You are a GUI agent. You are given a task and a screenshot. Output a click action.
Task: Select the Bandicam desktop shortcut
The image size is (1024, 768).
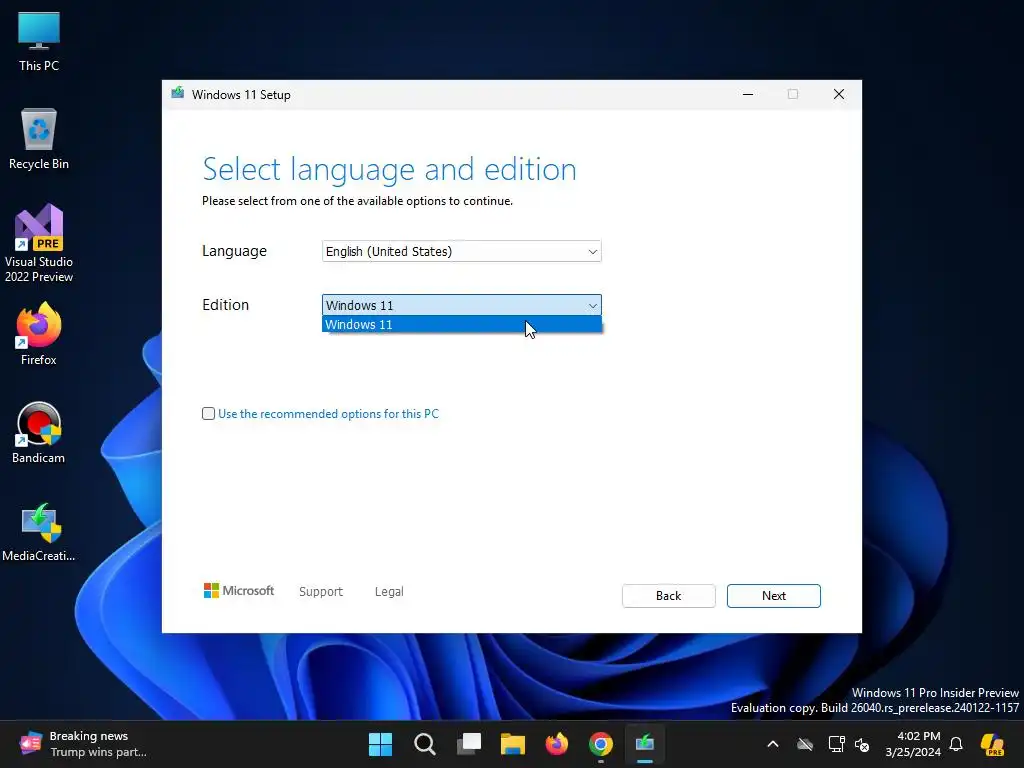click(39, 433)
